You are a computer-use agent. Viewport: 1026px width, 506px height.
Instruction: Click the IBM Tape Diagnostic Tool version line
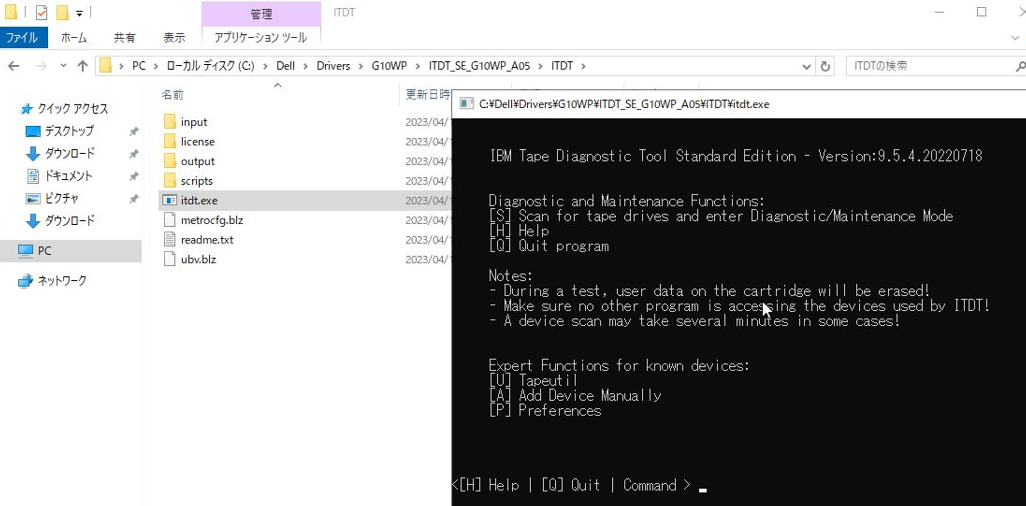(735, 156)
